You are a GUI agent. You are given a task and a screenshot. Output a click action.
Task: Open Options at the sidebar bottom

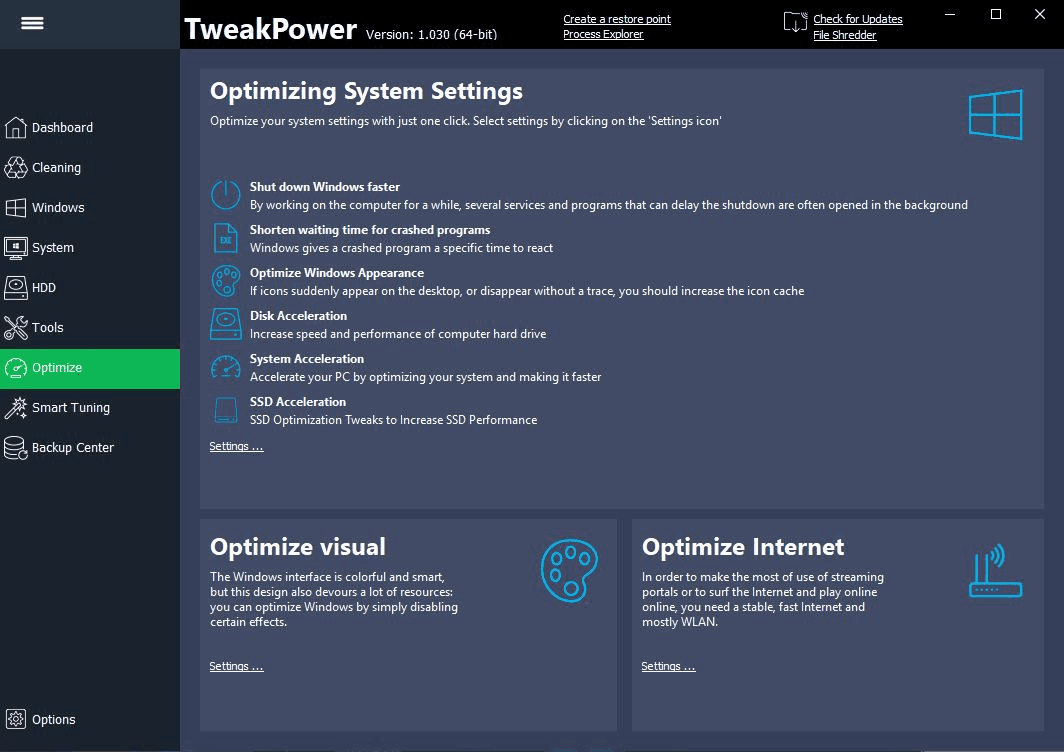click(x=53, y=720)
